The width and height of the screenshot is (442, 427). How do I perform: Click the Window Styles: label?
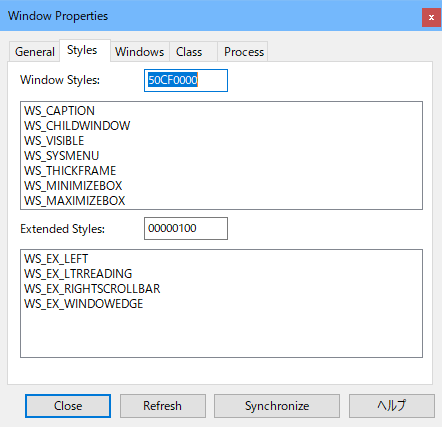[x=60, y=80]
